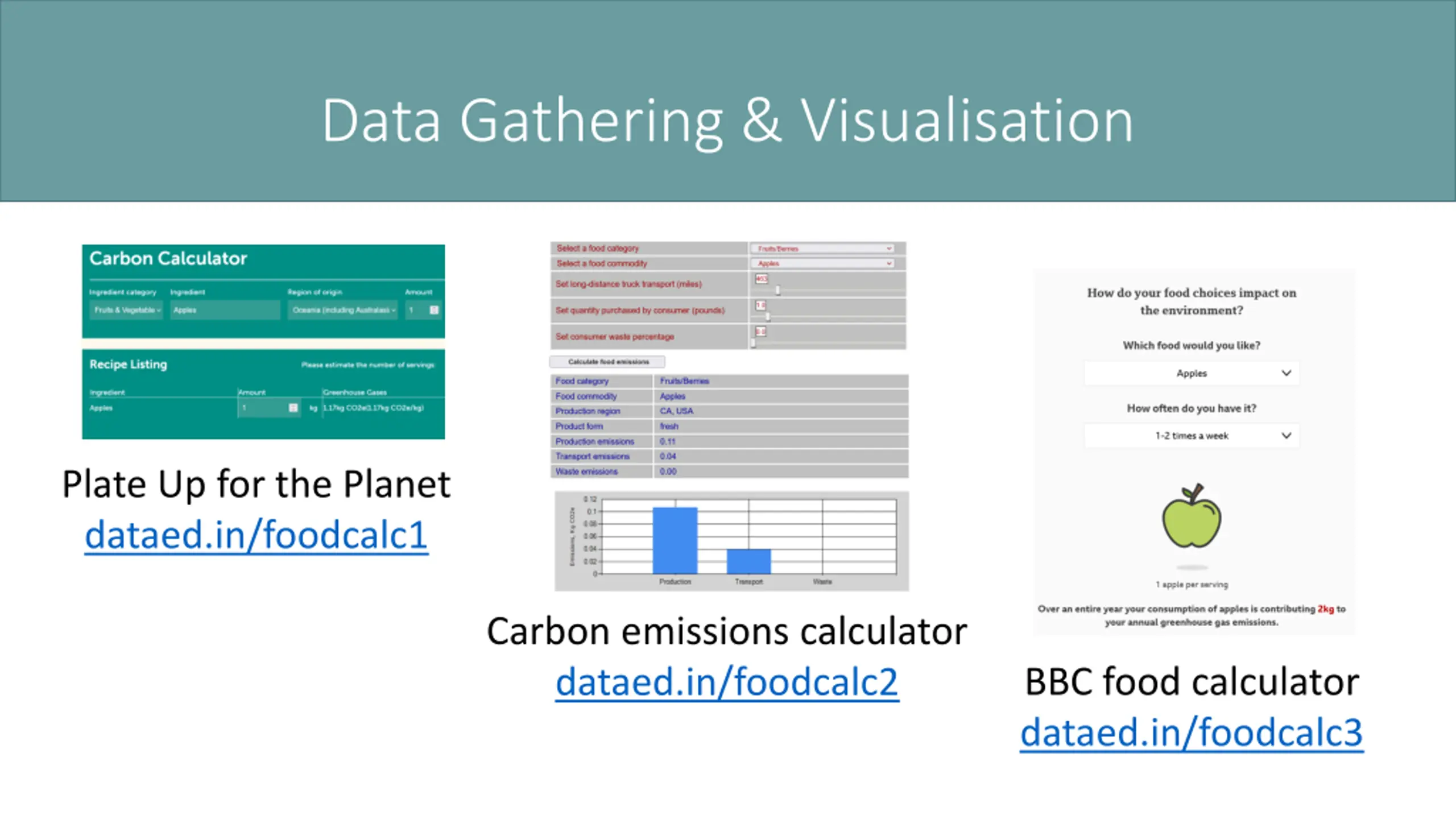The width and height of the screenshot is (1456, 819).
Task: Open the 'Which food would you like?' Apples dropdown
Action: pos(1192,373)
